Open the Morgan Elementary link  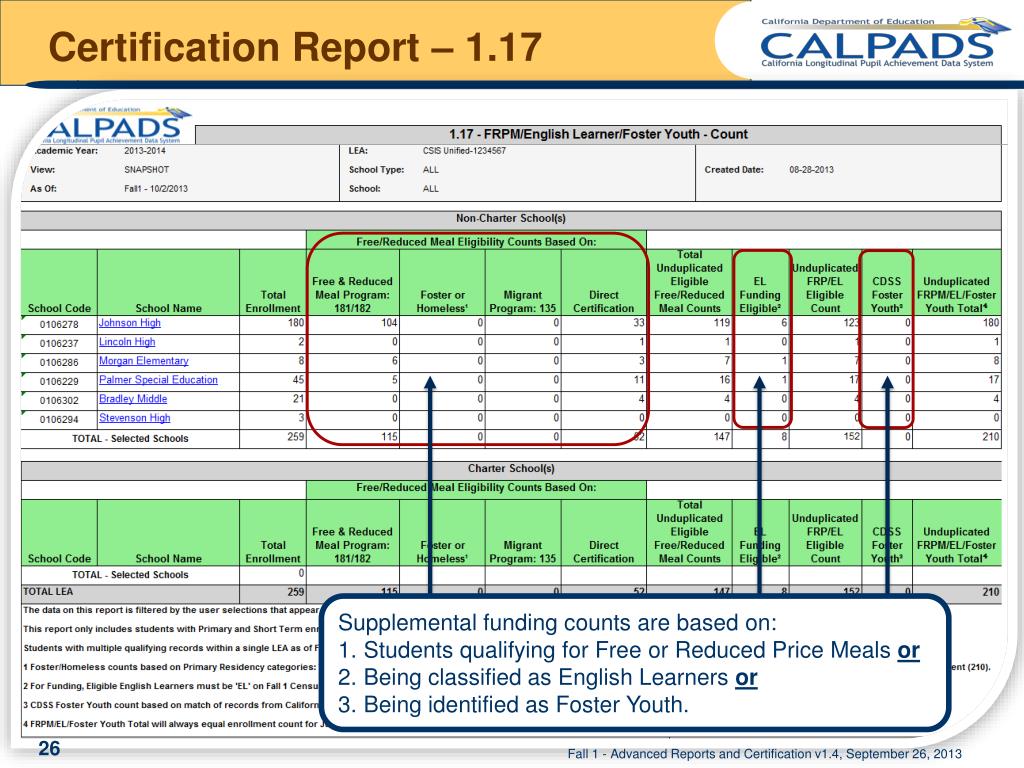click(144, 360)
